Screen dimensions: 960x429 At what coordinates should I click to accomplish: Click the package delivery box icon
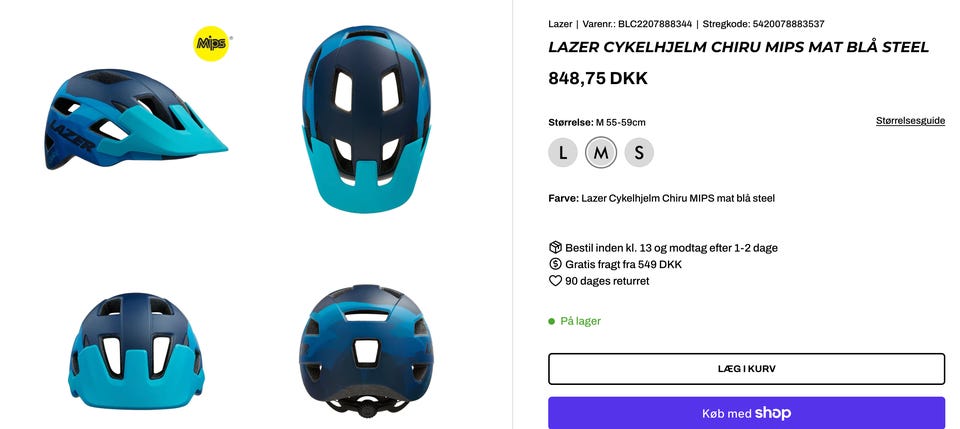pyautogui.click(x=555, y=248)
